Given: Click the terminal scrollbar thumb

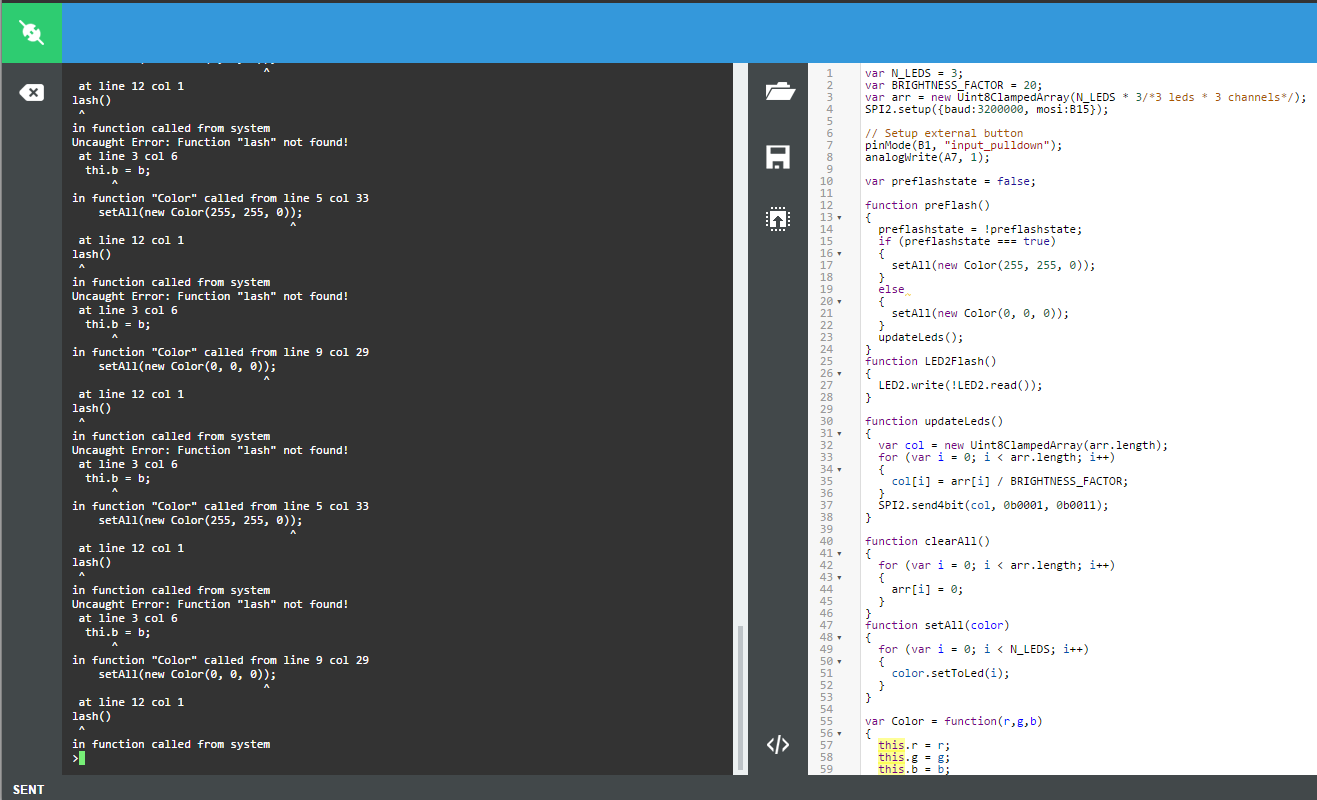Looking at the screenshot, I should point(741,697).
